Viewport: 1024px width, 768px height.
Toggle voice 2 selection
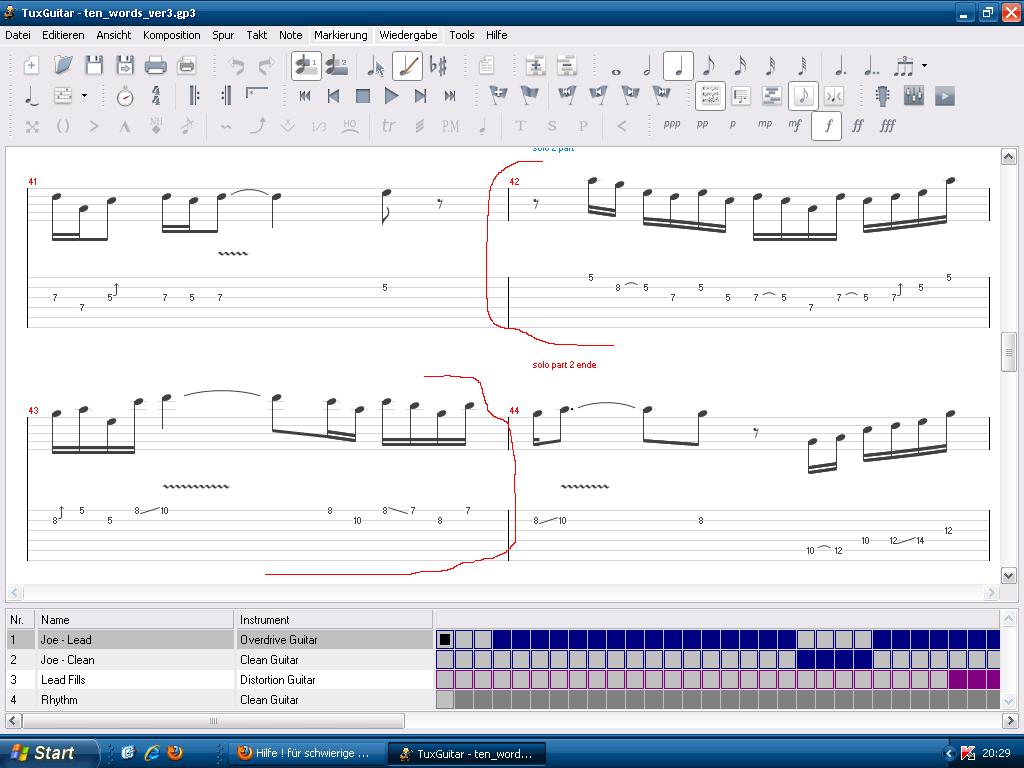tap(336, 65)
